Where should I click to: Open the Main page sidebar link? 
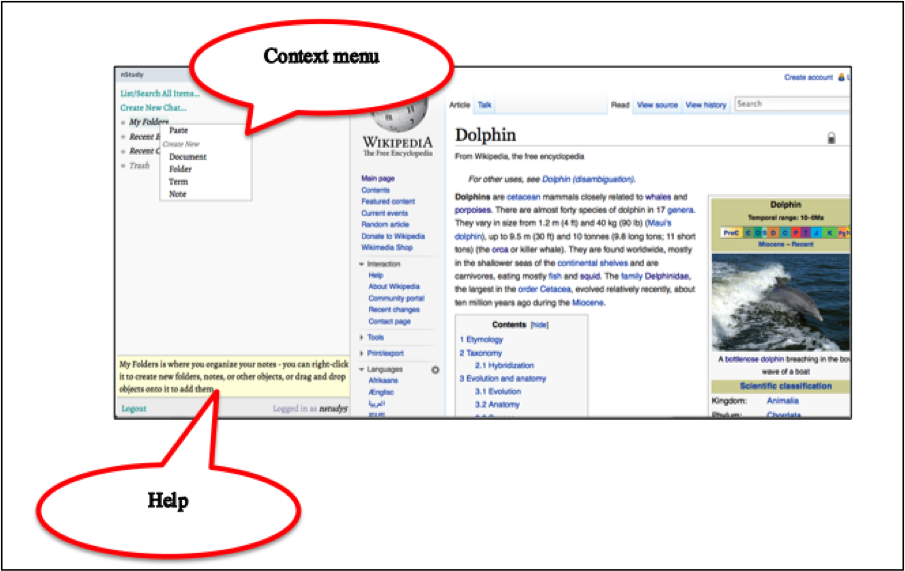(x=378, y=178)
